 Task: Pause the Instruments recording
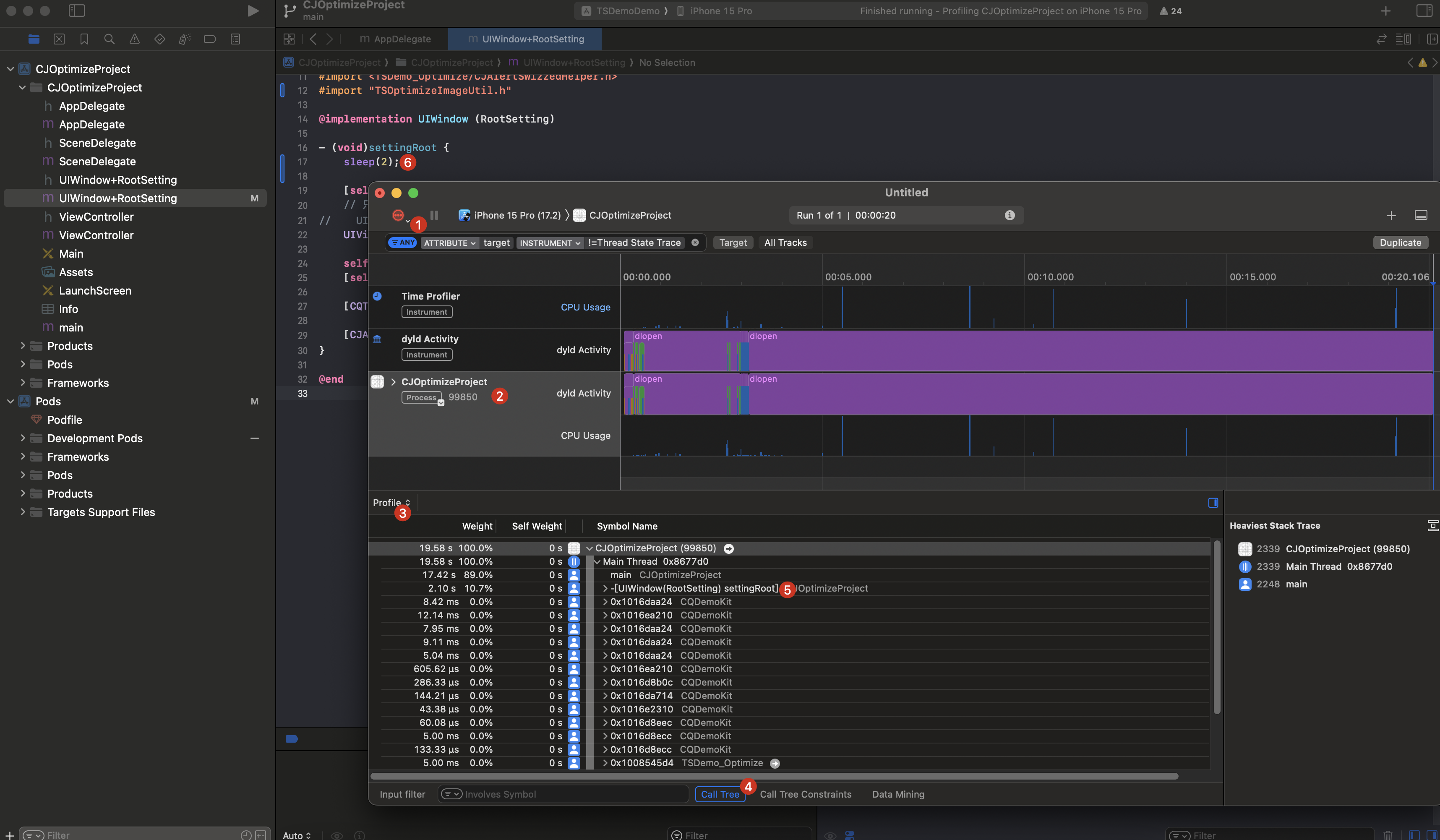(434, 215)
